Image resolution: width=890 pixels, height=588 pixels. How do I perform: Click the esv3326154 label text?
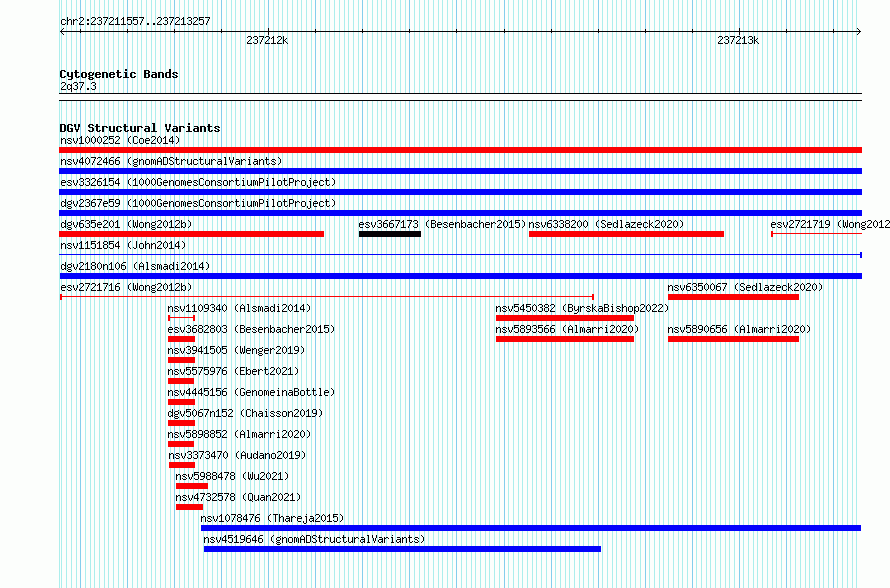198,182
